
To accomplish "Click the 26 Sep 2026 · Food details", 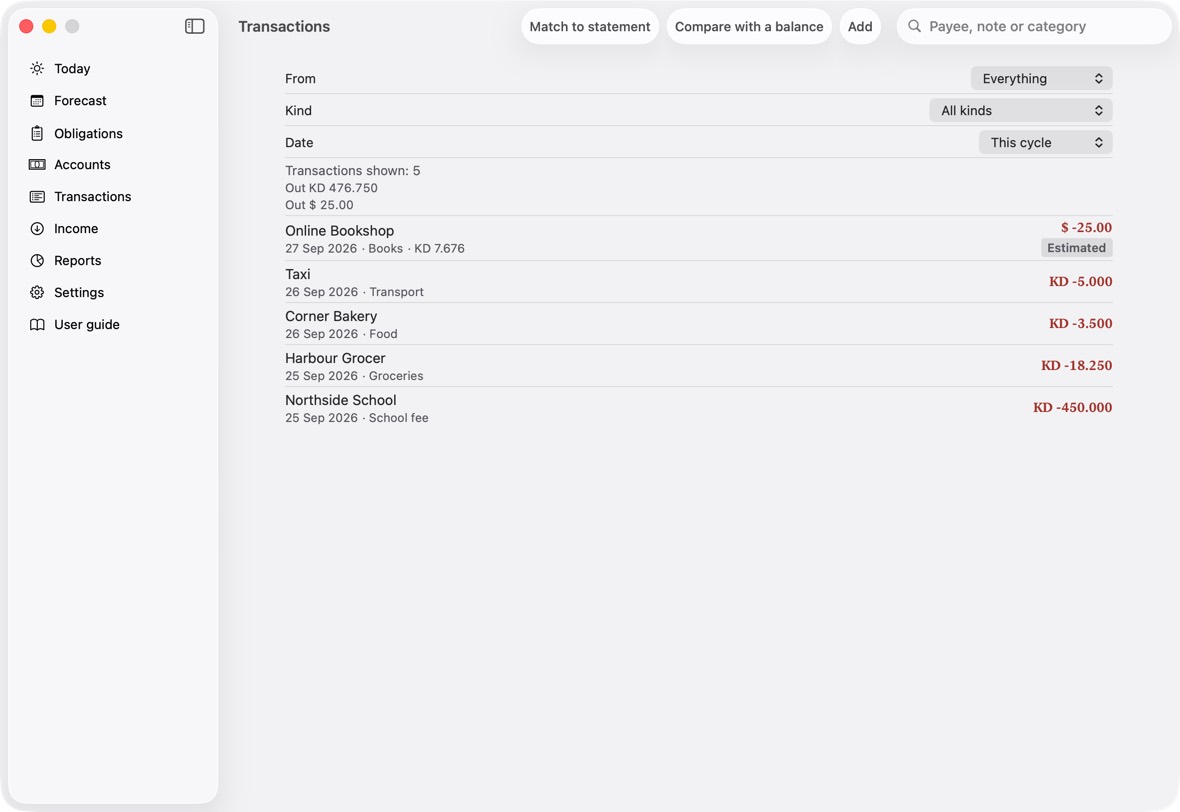I will 342,333.
